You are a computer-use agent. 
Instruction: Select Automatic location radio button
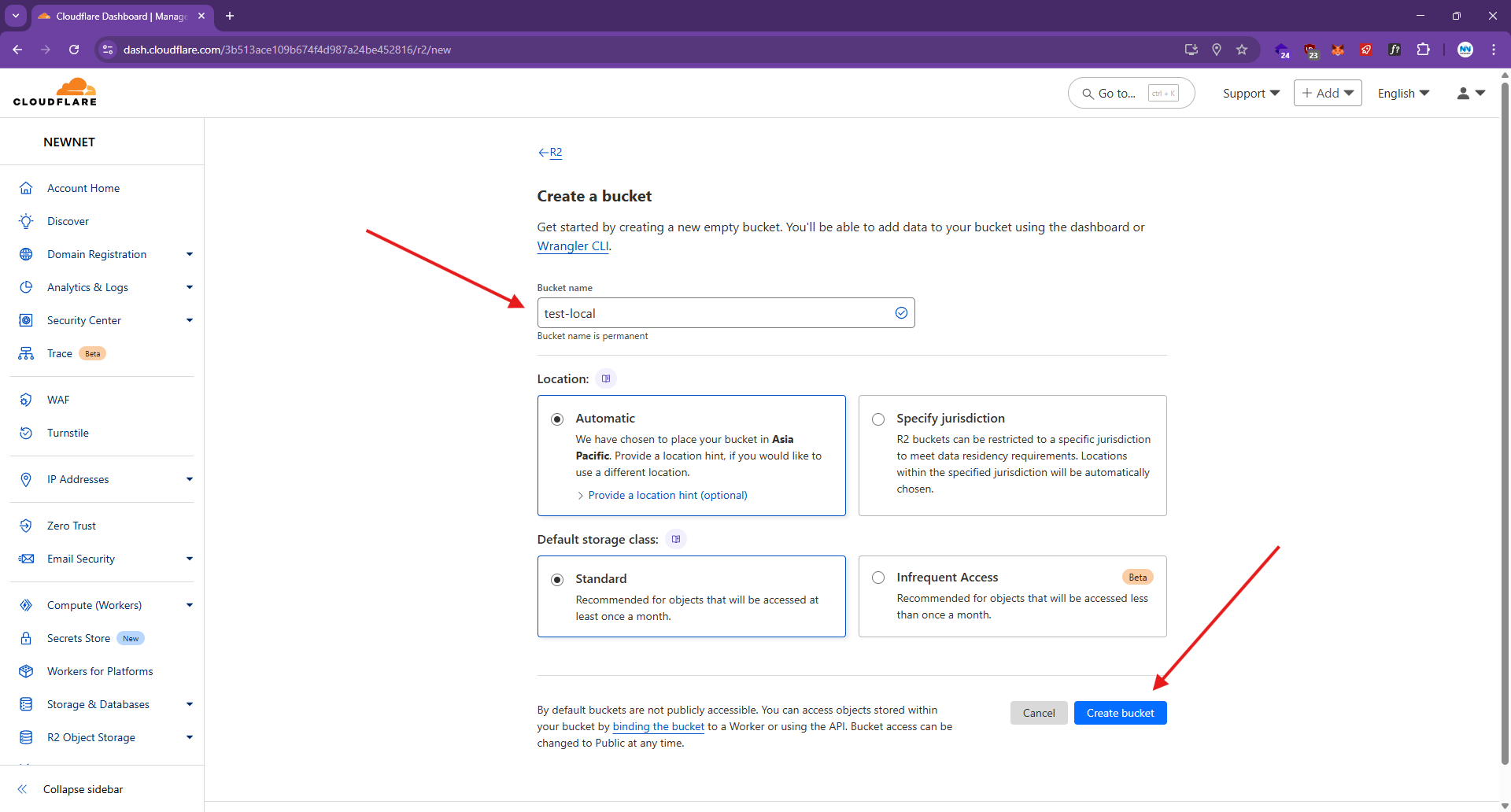point(557,419)
